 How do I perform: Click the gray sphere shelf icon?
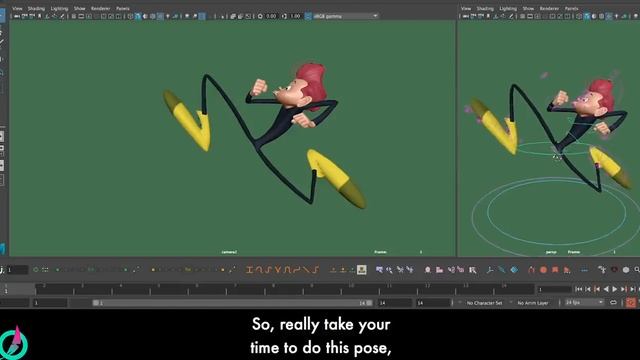click(626, 270)
